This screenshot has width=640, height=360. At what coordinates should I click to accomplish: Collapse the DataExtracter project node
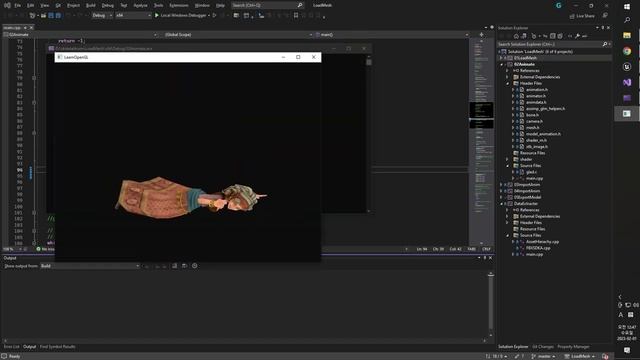[x=502, y=204]
